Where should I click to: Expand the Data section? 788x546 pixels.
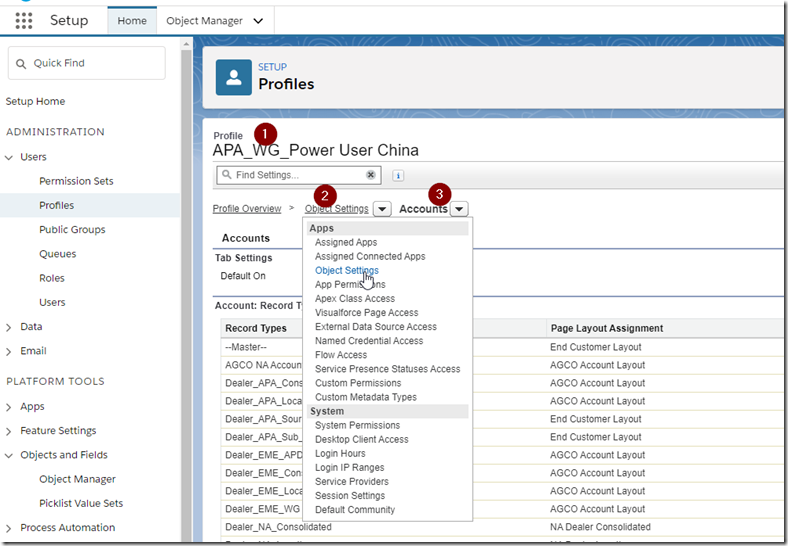(9, 327)
